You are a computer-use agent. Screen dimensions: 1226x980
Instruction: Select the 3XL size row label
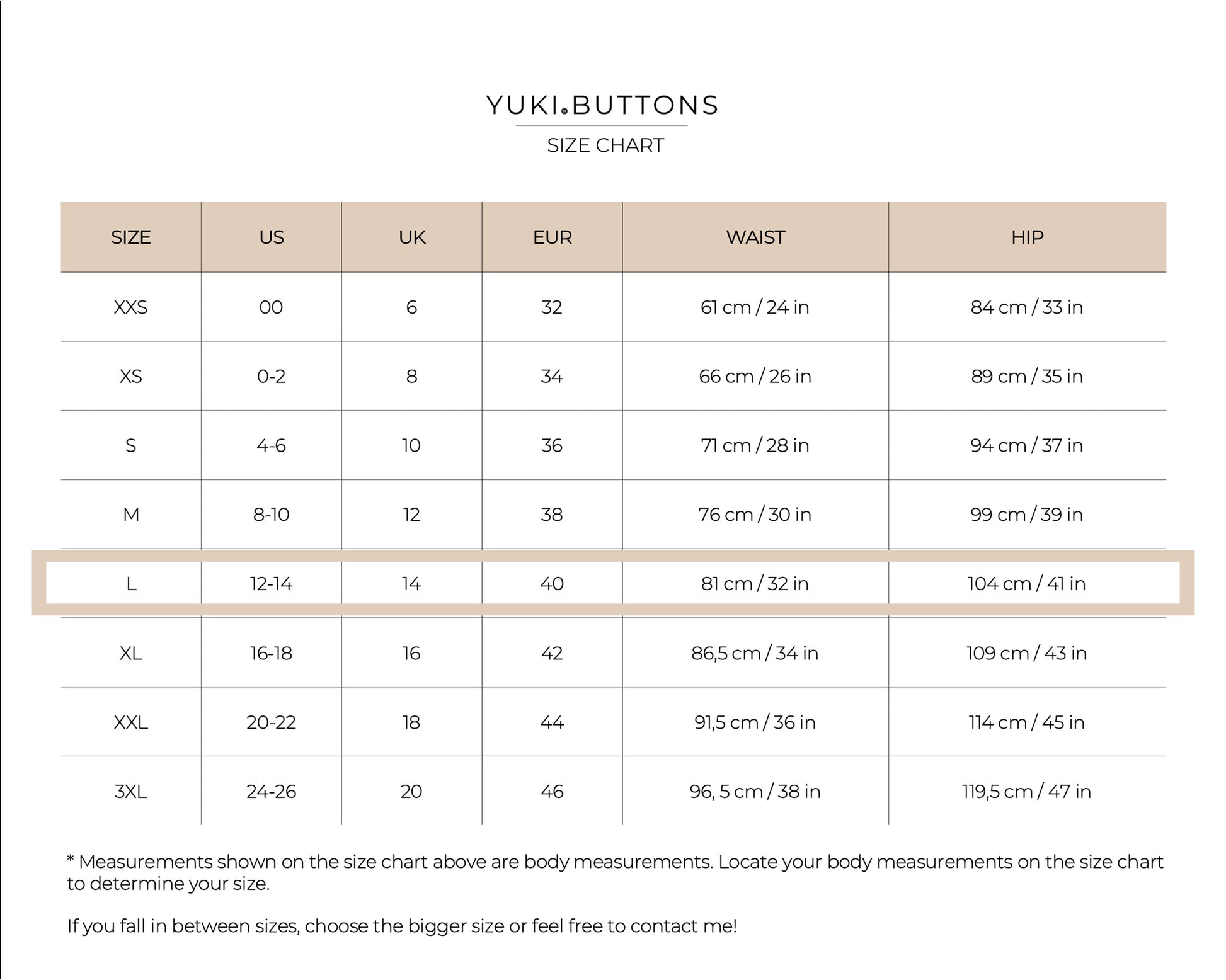[131, 791]
